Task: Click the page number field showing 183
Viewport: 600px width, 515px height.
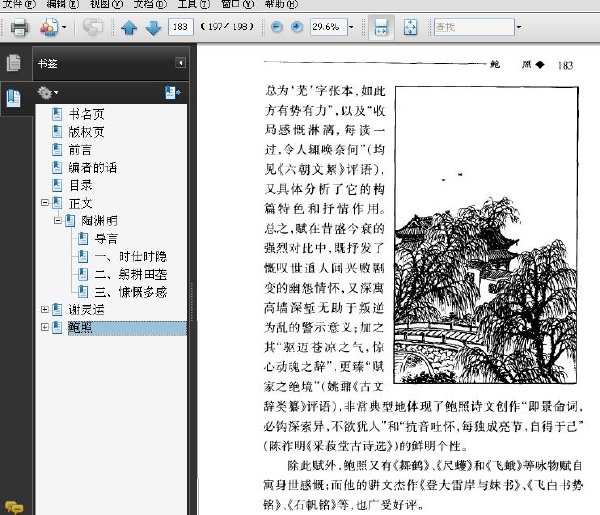Action: 180,27
